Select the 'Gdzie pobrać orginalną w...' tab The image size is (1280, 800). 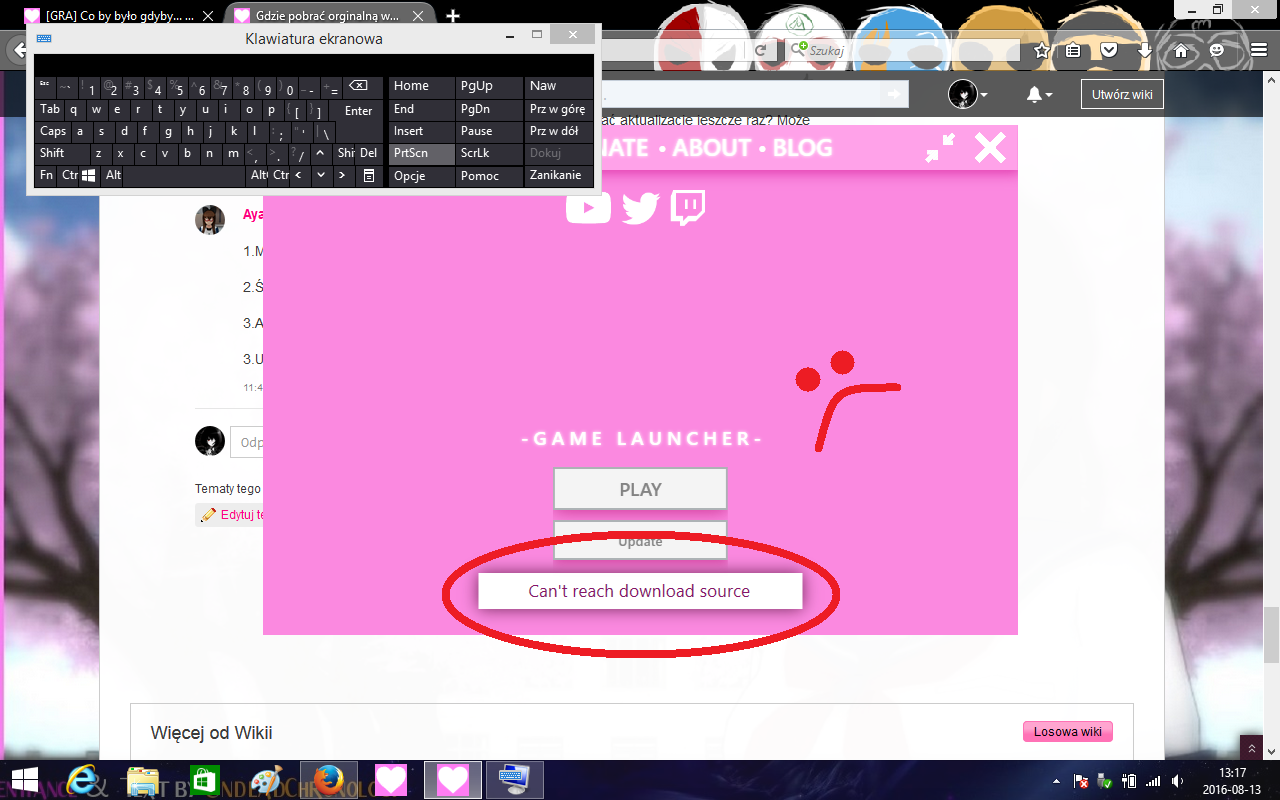pos(328,15)
